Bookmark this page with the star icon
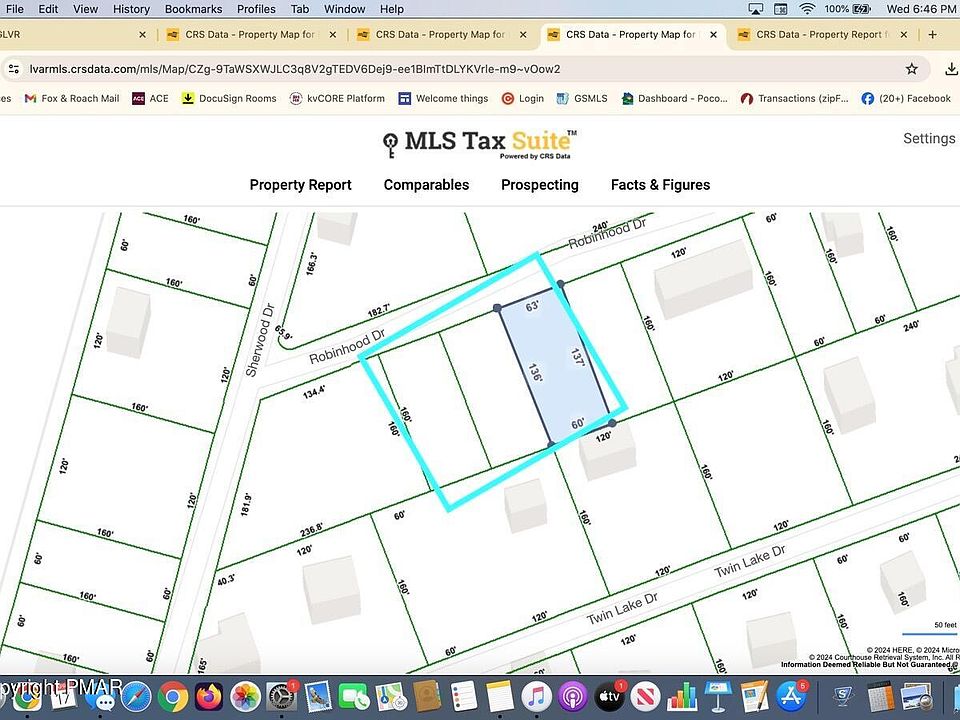Image resolution: width=960 pixels, height=720 pixels. (x=911, y=69)
